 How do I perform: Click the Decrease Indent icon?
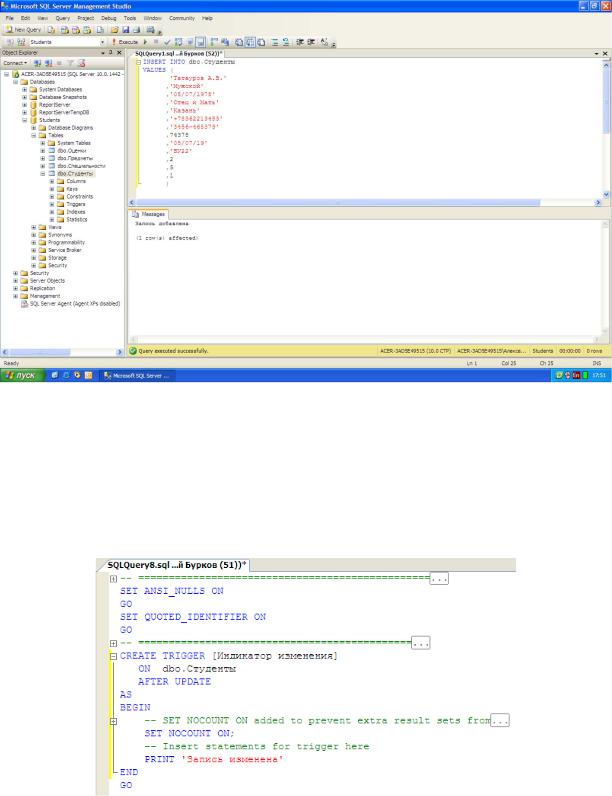pos(300,42)
